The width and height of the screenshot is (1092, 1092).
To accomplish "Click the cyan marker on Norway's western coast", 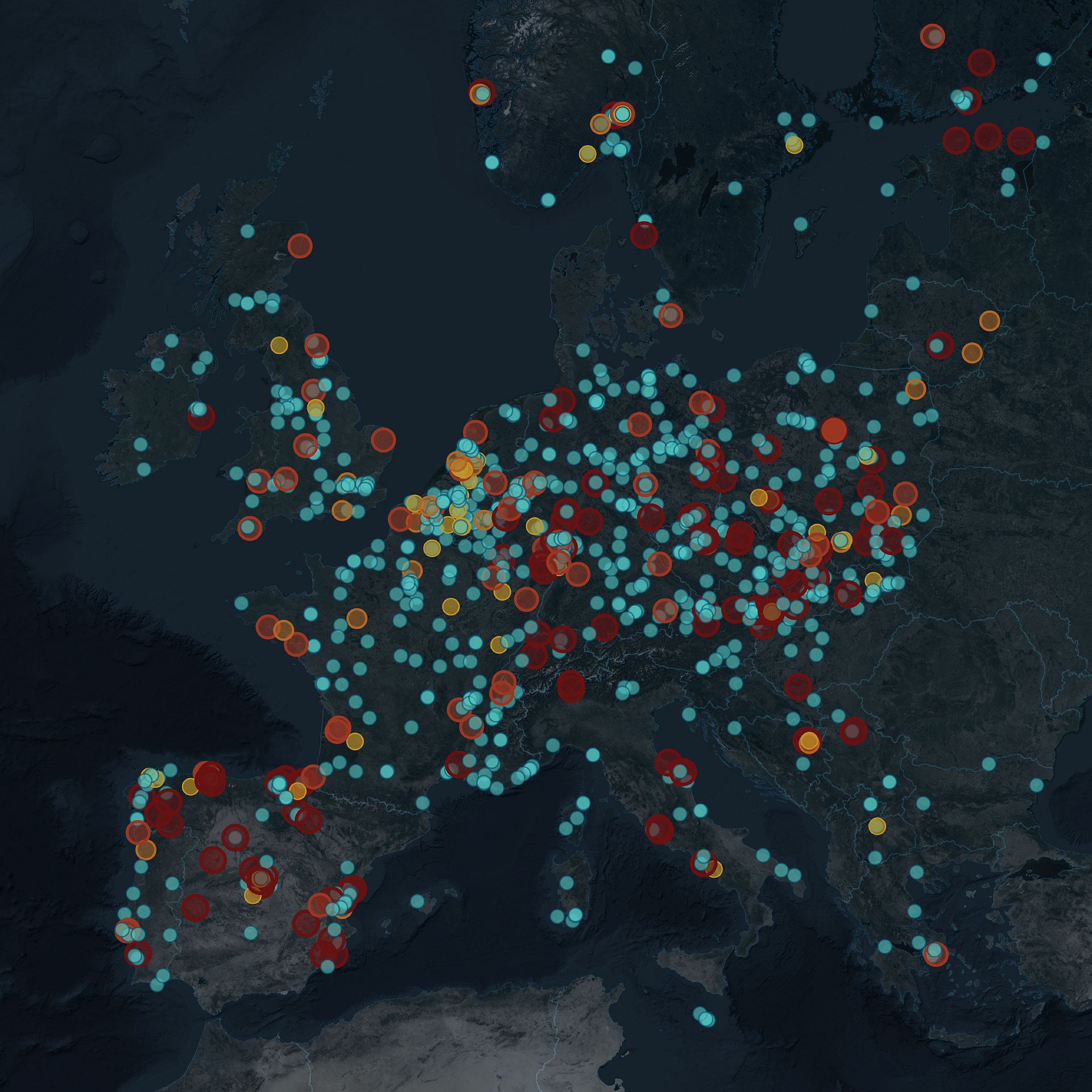I will pyautogui.click(x=492, y=163).
